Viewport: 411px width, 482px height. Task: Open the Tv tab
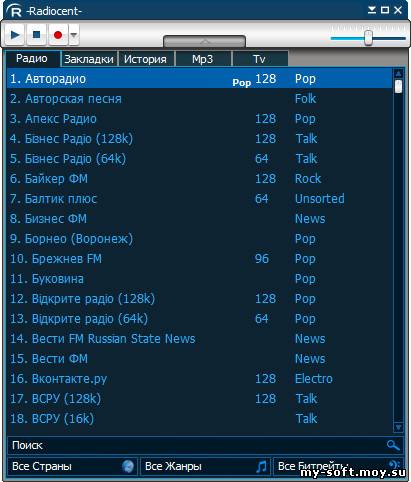click(x=260, y=59)
